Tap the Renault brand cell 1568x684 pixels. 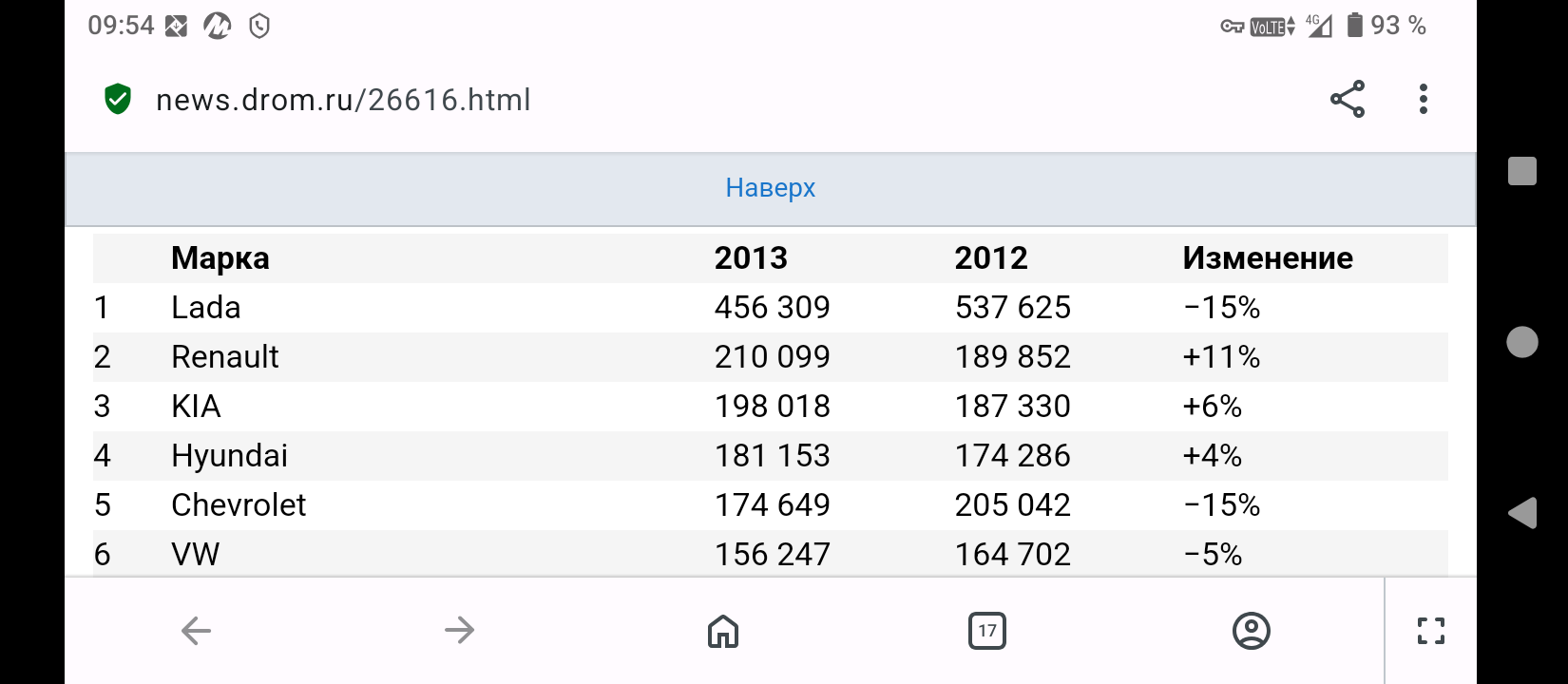225,357
